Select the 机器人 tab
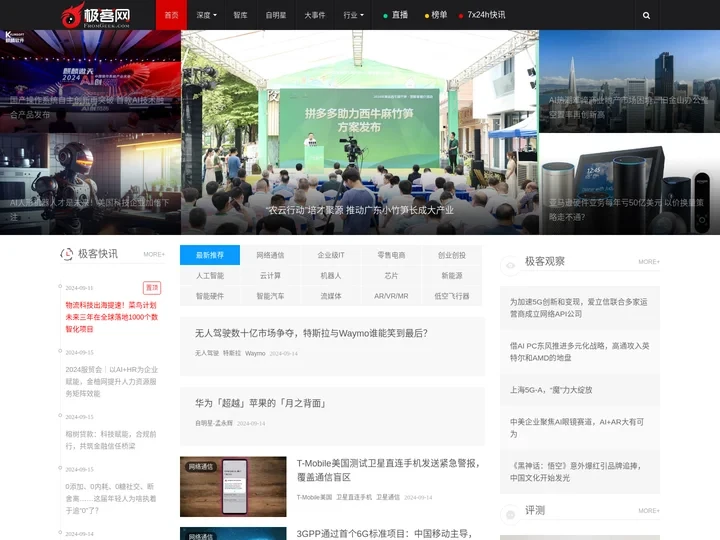This screenshot has width=720, height=540. (x=331, y=276)
